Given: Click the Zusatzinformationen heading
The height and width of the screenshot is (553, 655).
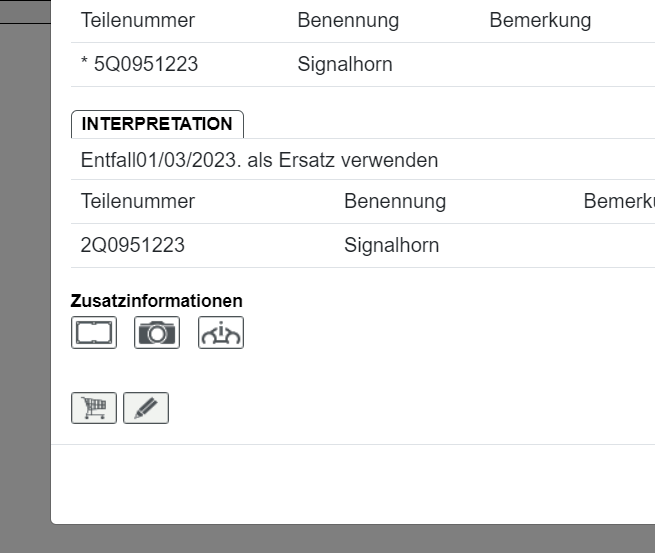Looking at the screenshot, I should point(156,301).
